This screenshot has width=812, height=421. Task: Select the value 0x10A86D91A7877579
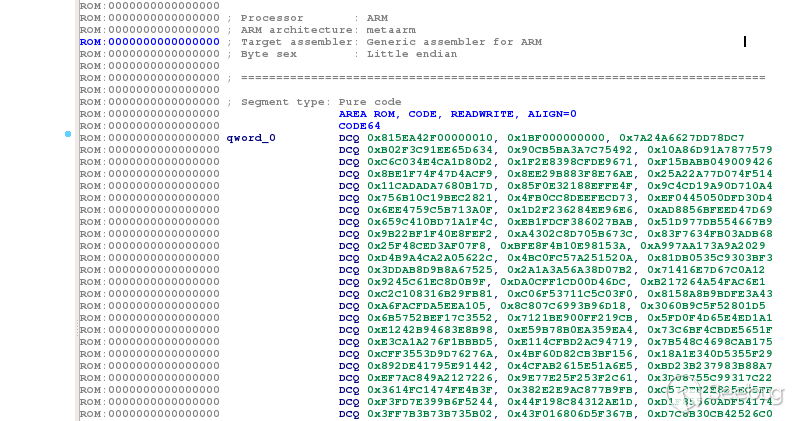[x=709, y=150]
